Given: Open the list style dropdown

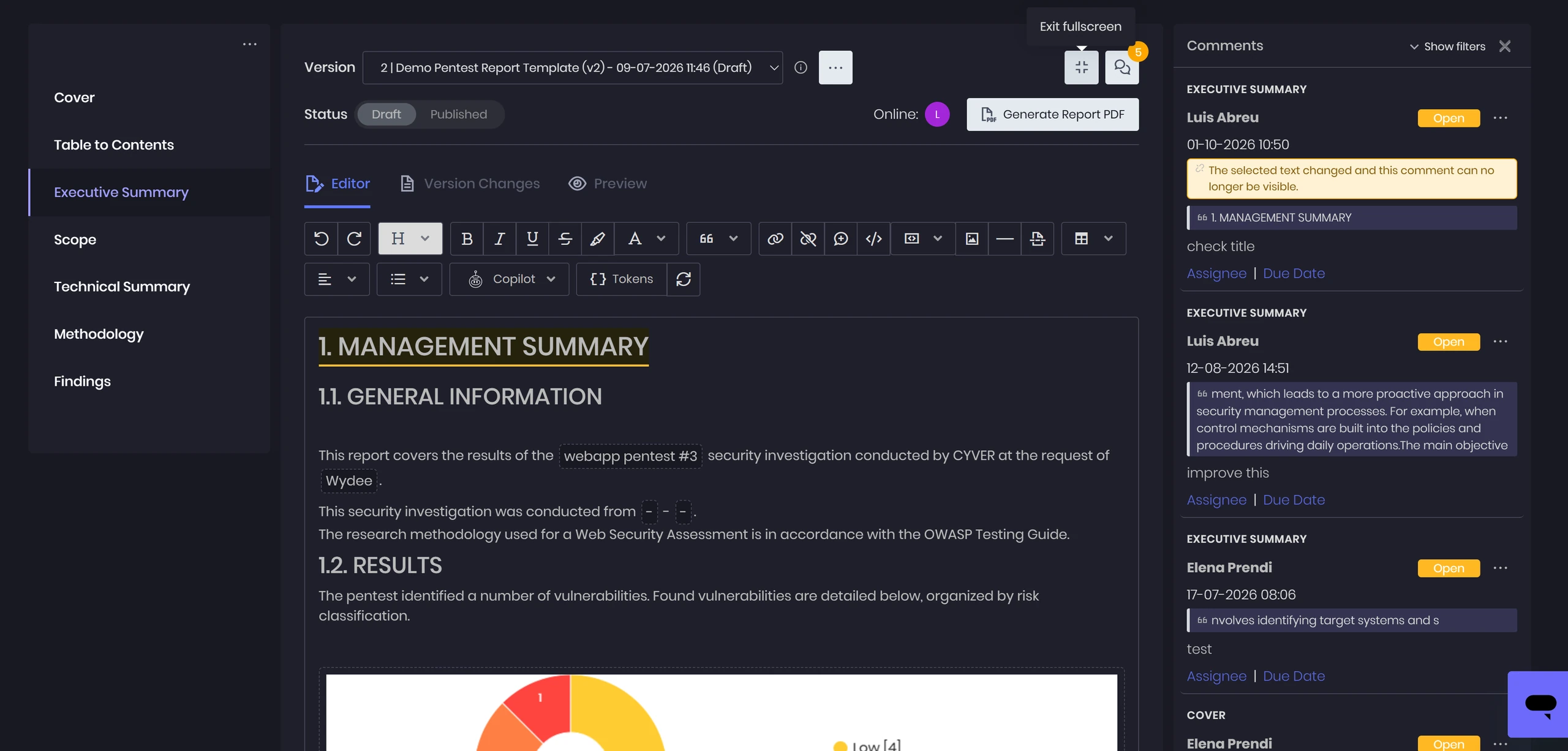Looking at the screenshot, I should 409,279.
